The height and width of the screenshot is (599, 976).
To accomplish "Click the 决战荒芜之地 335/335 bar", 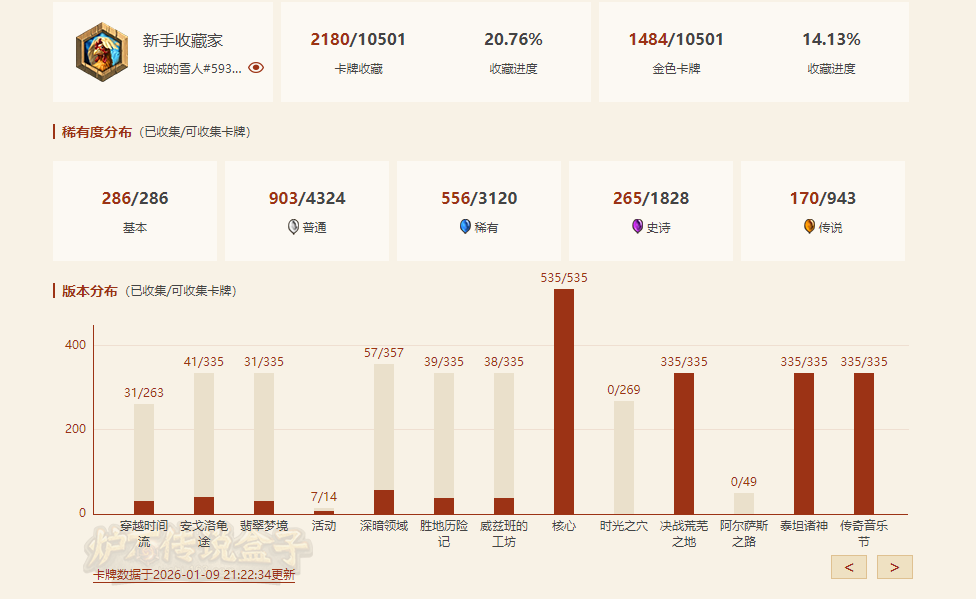I will click(684, 443).
